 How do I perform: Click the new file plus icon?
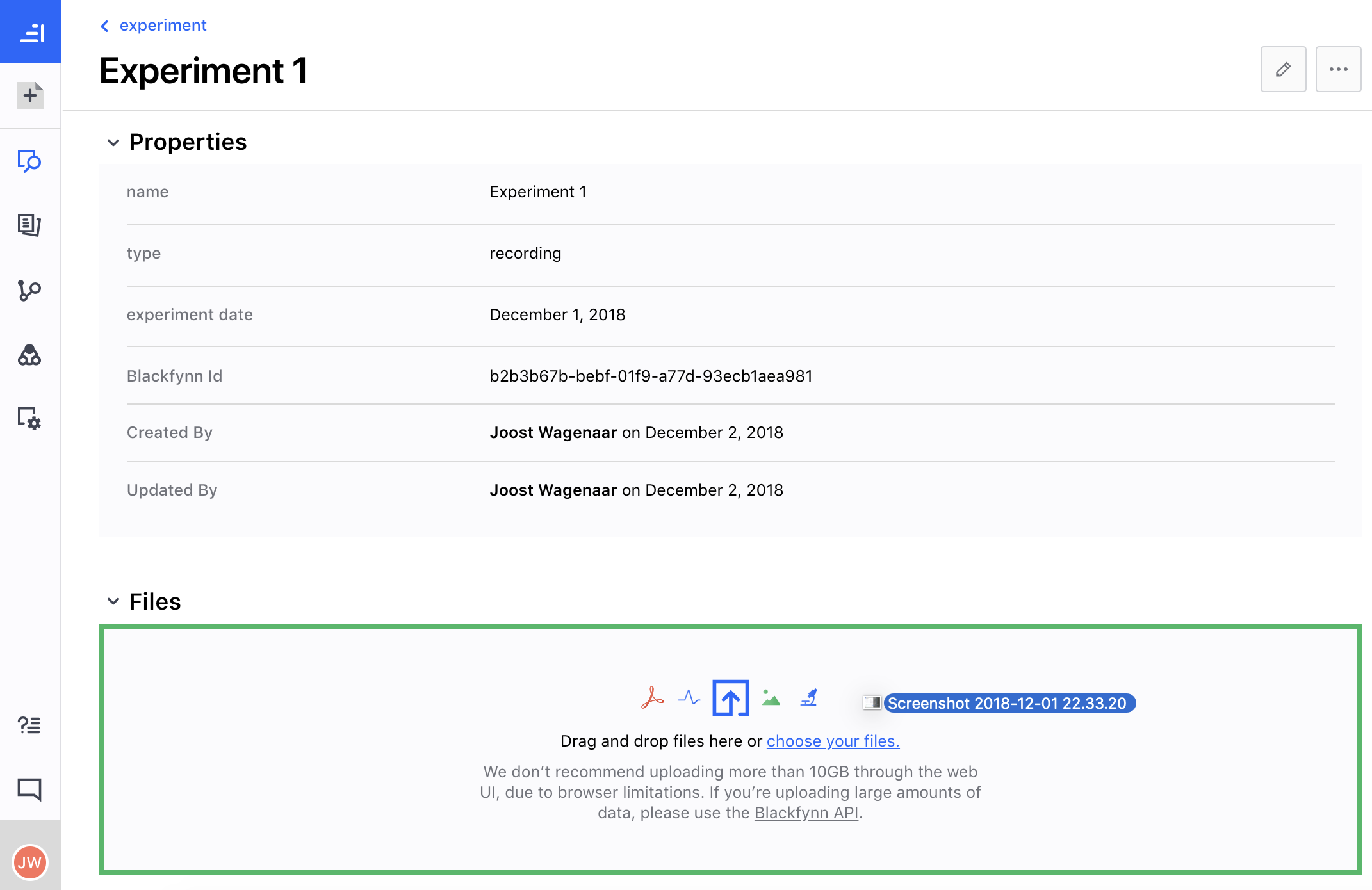30,95
